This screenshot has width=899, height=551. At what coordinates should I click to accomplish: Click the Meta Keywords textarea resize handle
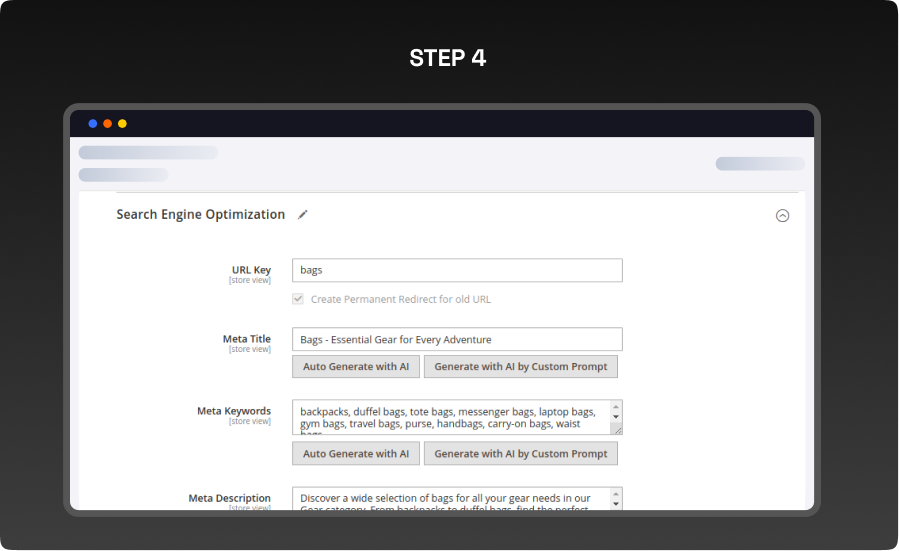click(x=617, y=429)
